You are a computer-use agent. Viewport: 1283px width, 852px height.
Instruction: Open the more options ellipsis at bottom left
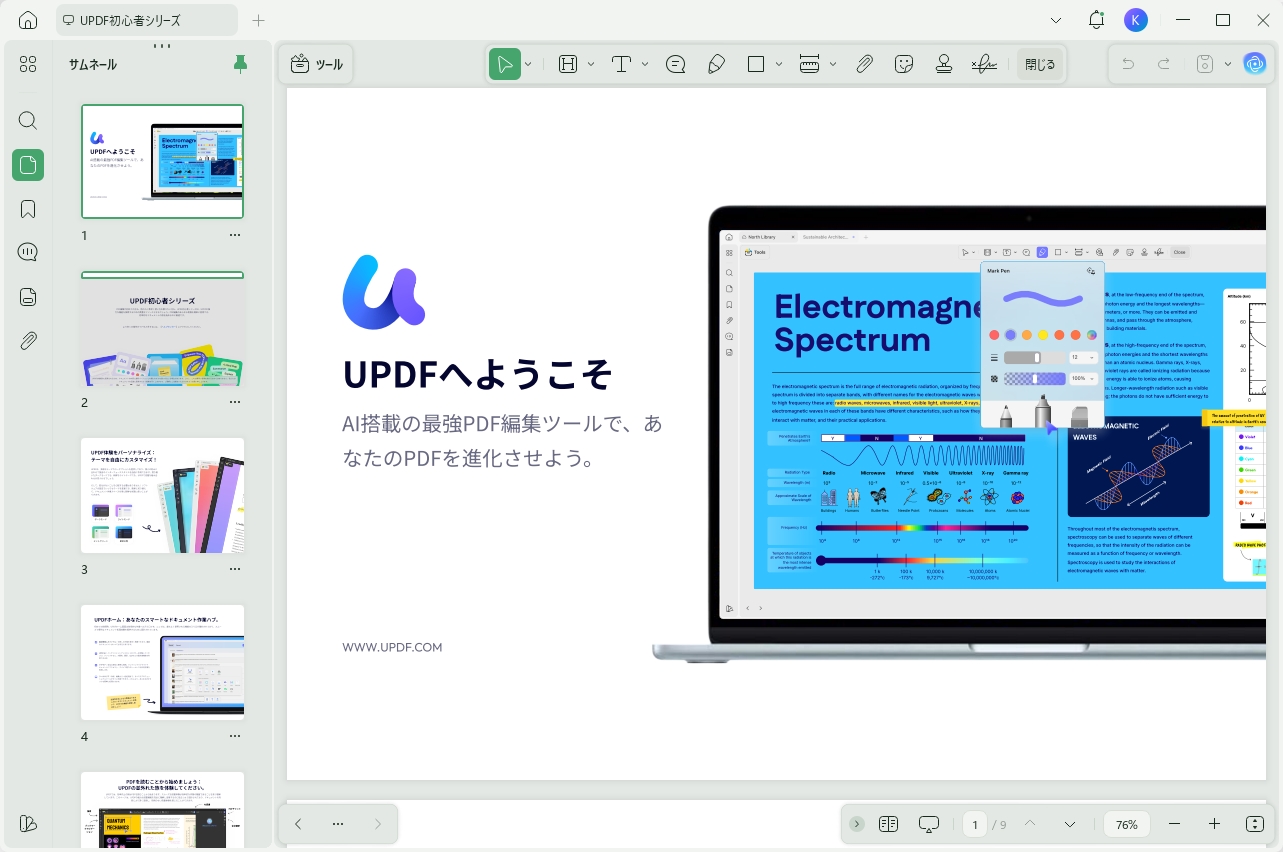click(338, 824)
